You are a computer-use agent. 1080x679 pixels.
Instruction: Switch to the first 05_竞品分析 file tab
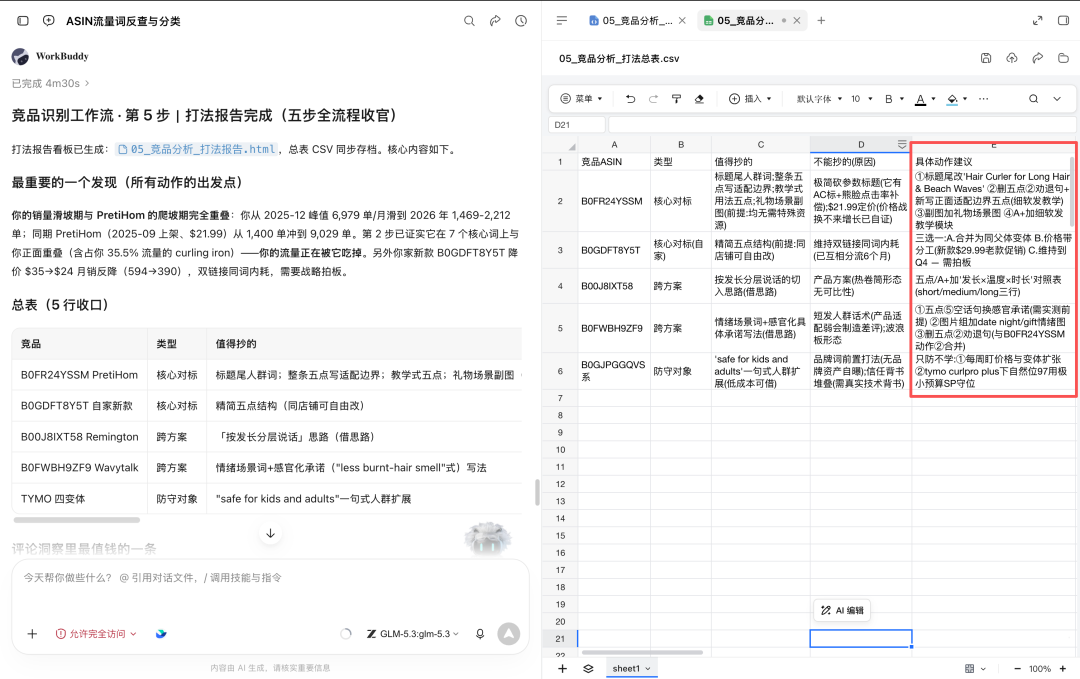click(631, 21)
